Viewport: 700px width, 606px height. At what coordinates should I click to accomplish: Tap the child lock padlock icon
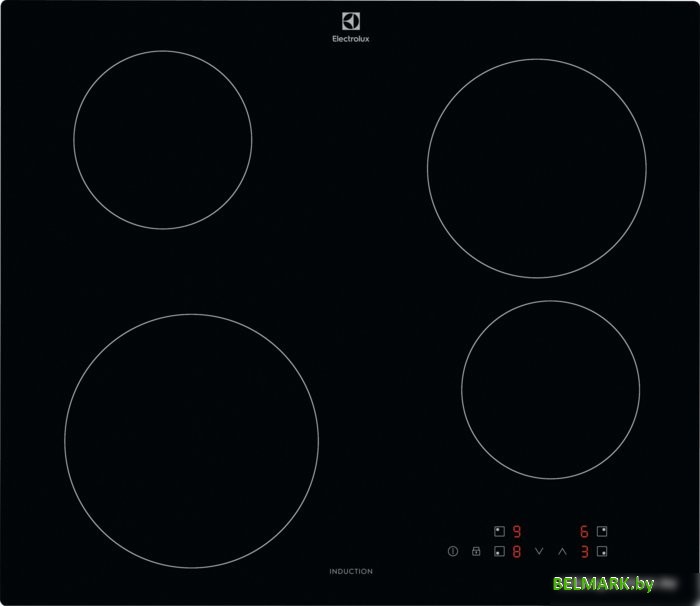(x=476, y=551)
